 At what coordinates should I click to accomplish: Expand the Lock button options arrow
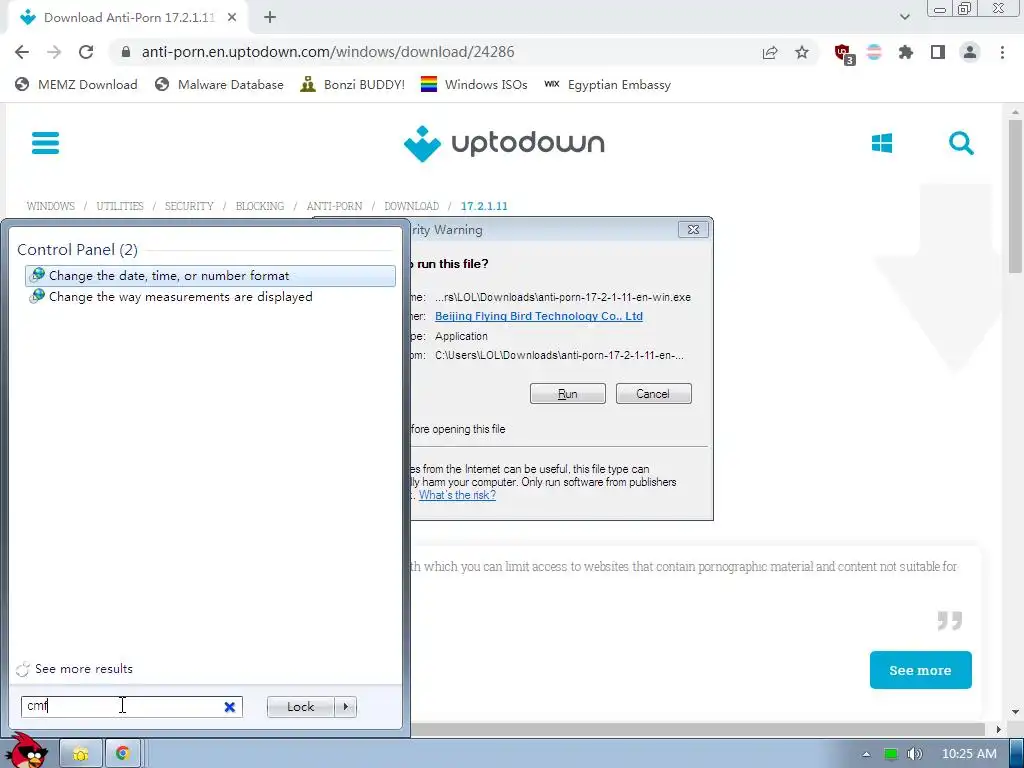click(x=345, y=707)
